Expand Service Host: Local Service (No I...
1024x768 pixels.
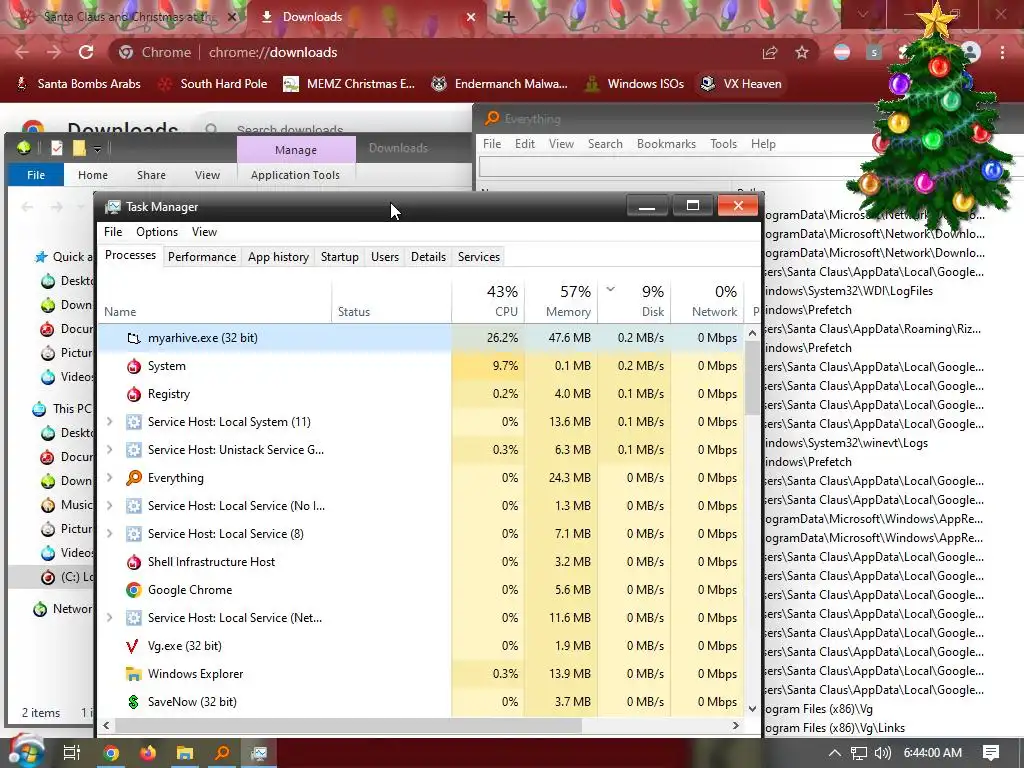(110, 506)
